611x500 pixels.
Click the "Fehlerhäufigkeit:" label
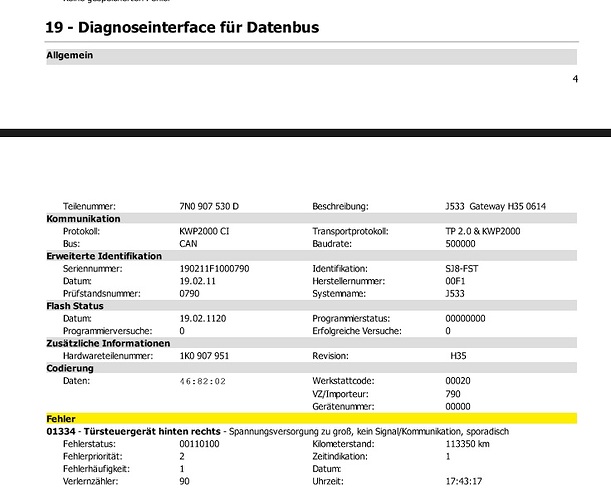96,469
